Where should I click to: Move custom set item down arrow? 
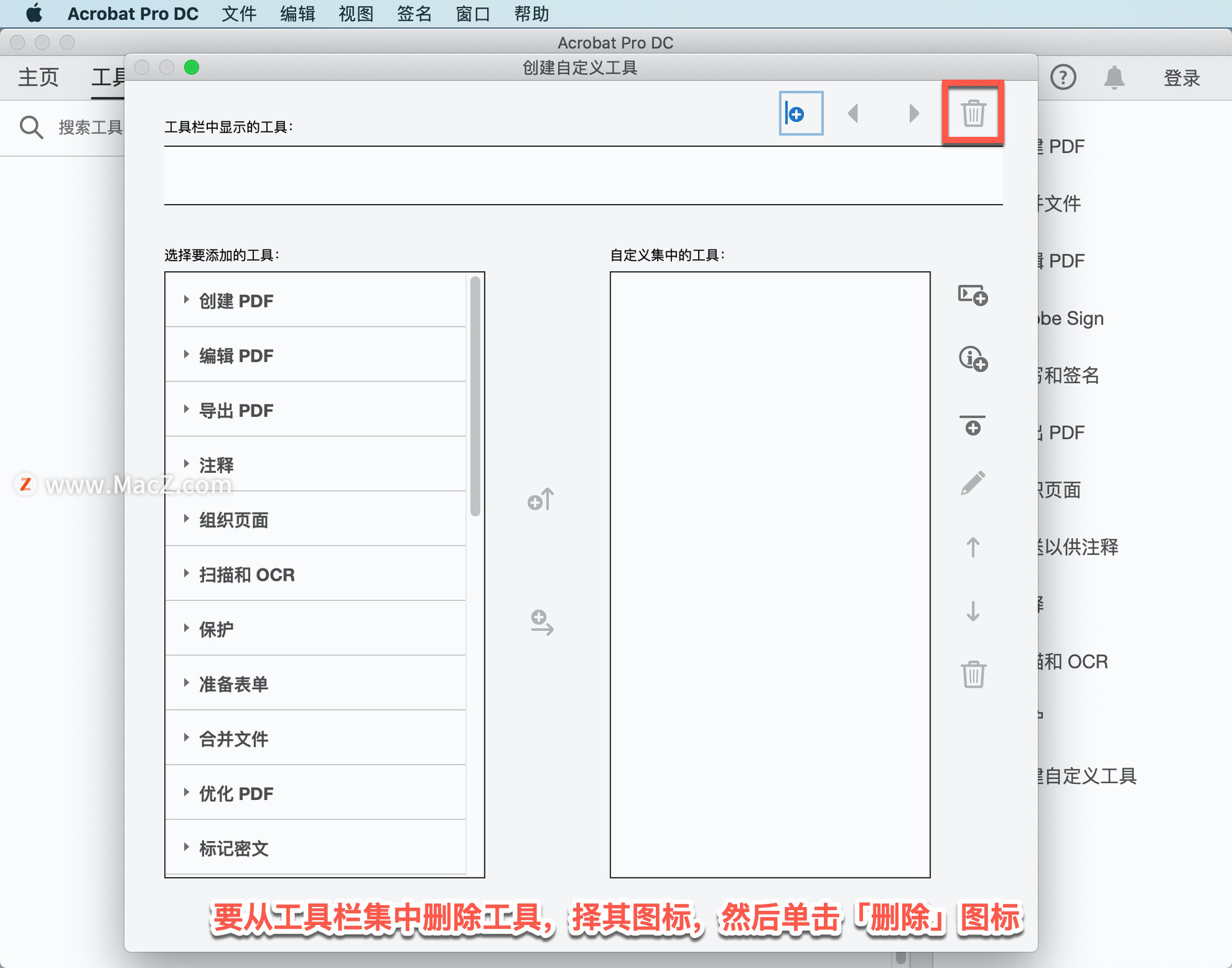click(x=973, y=611)
